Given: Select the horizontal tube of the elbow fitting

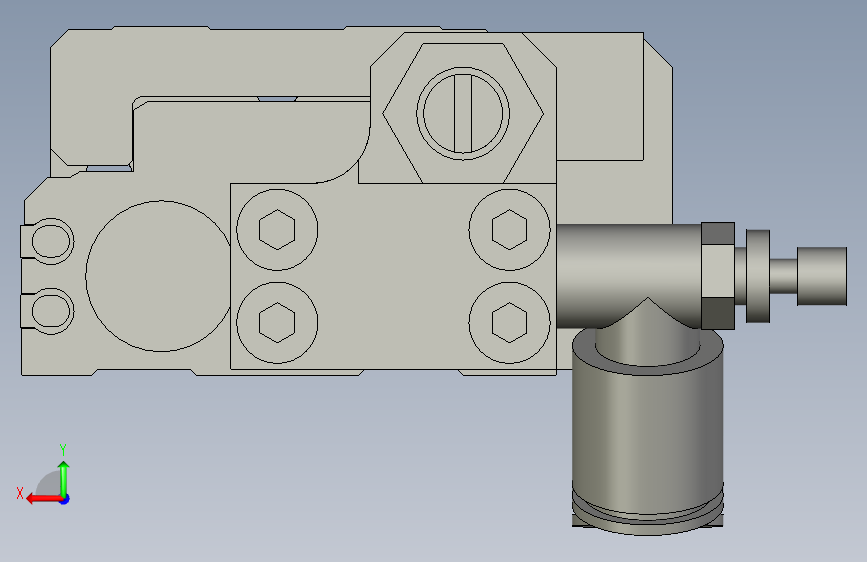Looking at the screenshot, I should pos(629,275).
